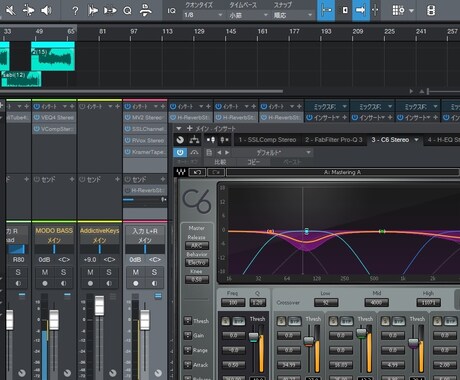
Task: Click the help question mark icon
Action: click(x=75, y=11)
